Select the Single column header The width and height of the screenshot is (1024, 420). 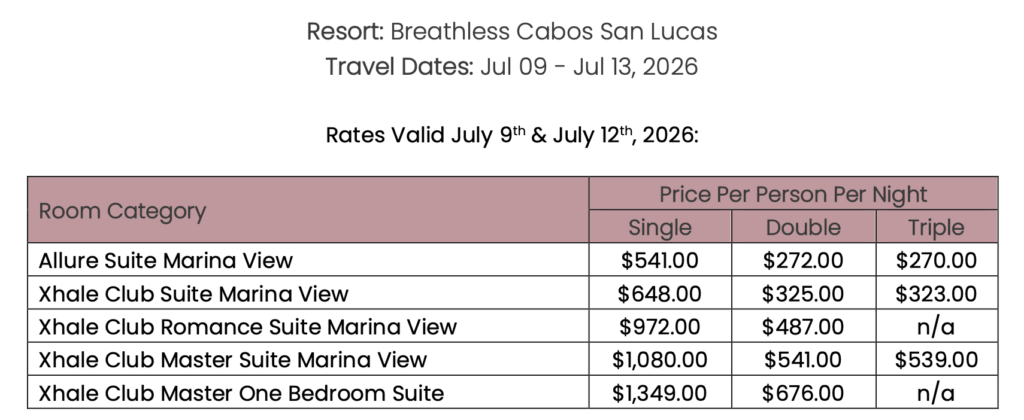(660, 227)
